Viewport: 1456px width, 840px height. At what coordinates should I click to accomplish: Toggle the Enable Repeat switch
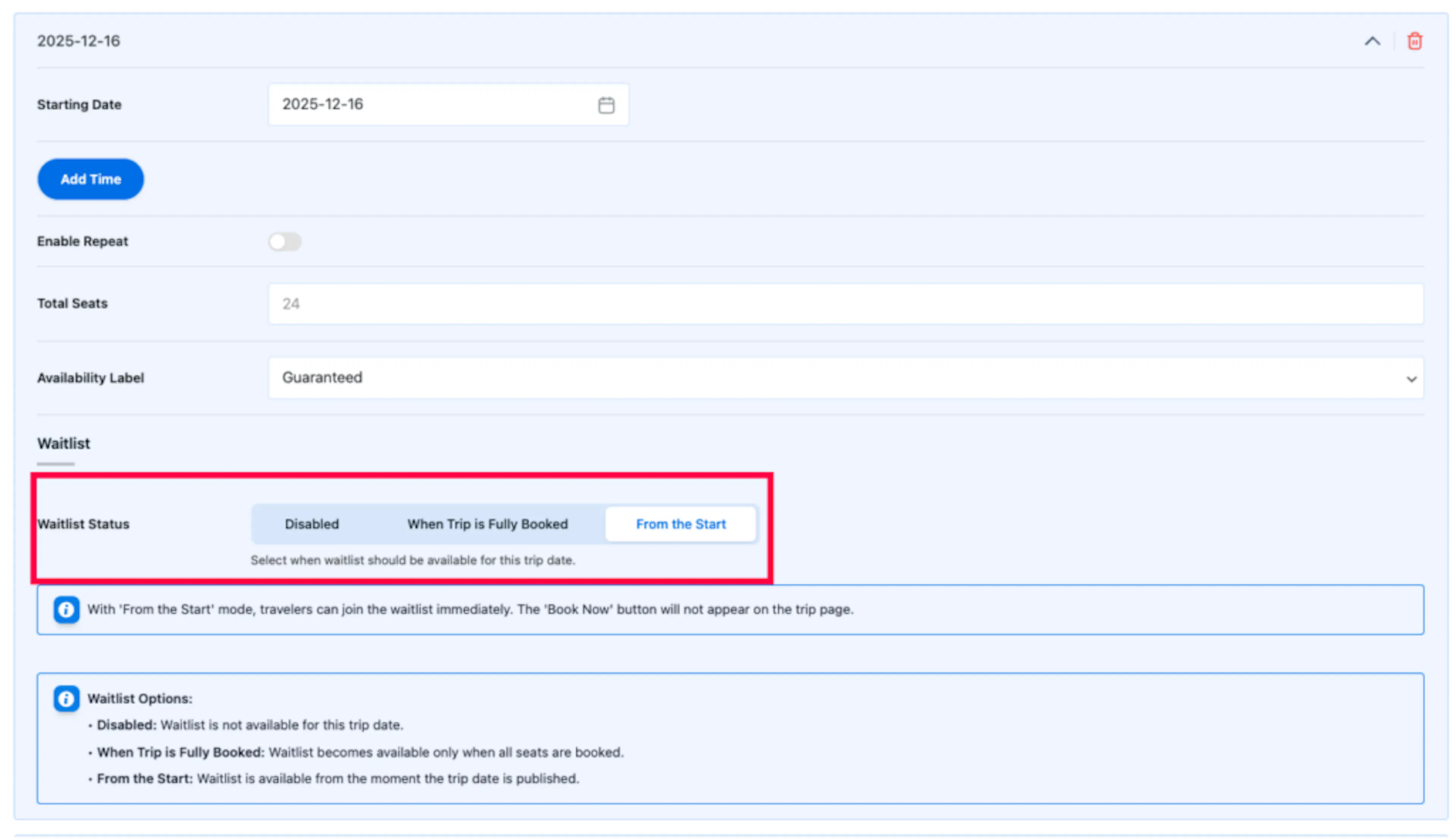point(284,241)
